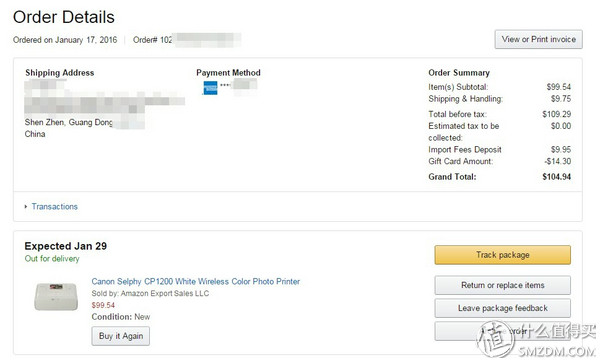Screen dimensions: 600x363
Task: Click the Import Fees Deposit line
Action: pos(499,150)
